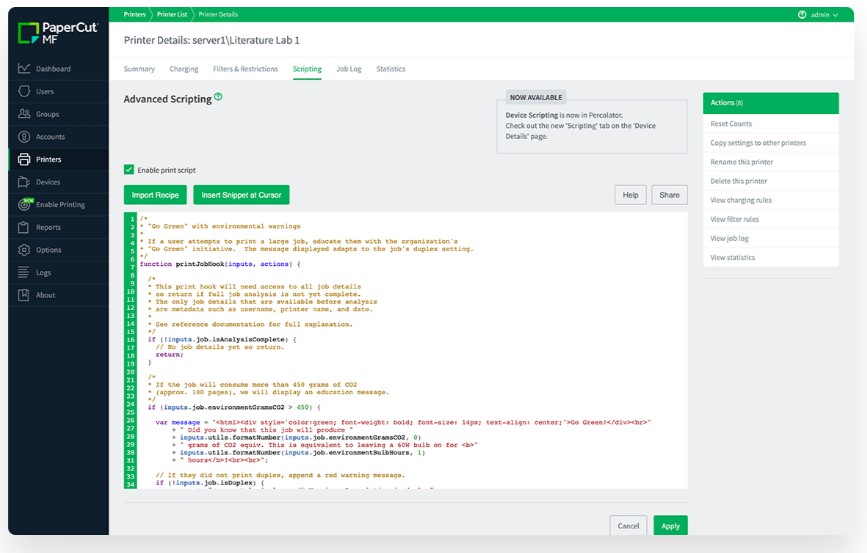867x553 pixels.
Task: Select the Accounts sidebar icon
Action: (x=24, y=137)
